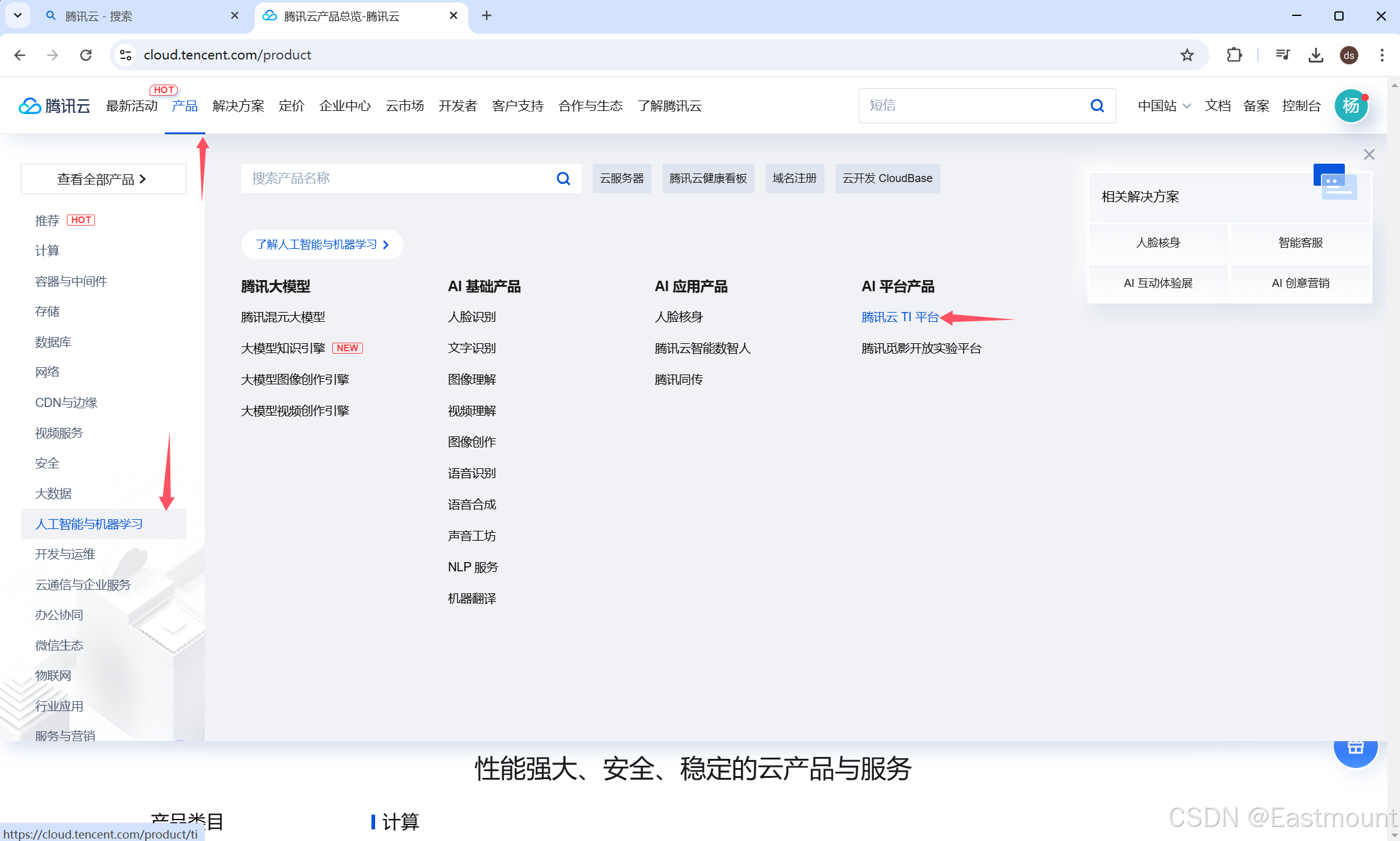Click the 云服务器 quick tag
The image size is (1400, 841).
(x=622, y=178)
